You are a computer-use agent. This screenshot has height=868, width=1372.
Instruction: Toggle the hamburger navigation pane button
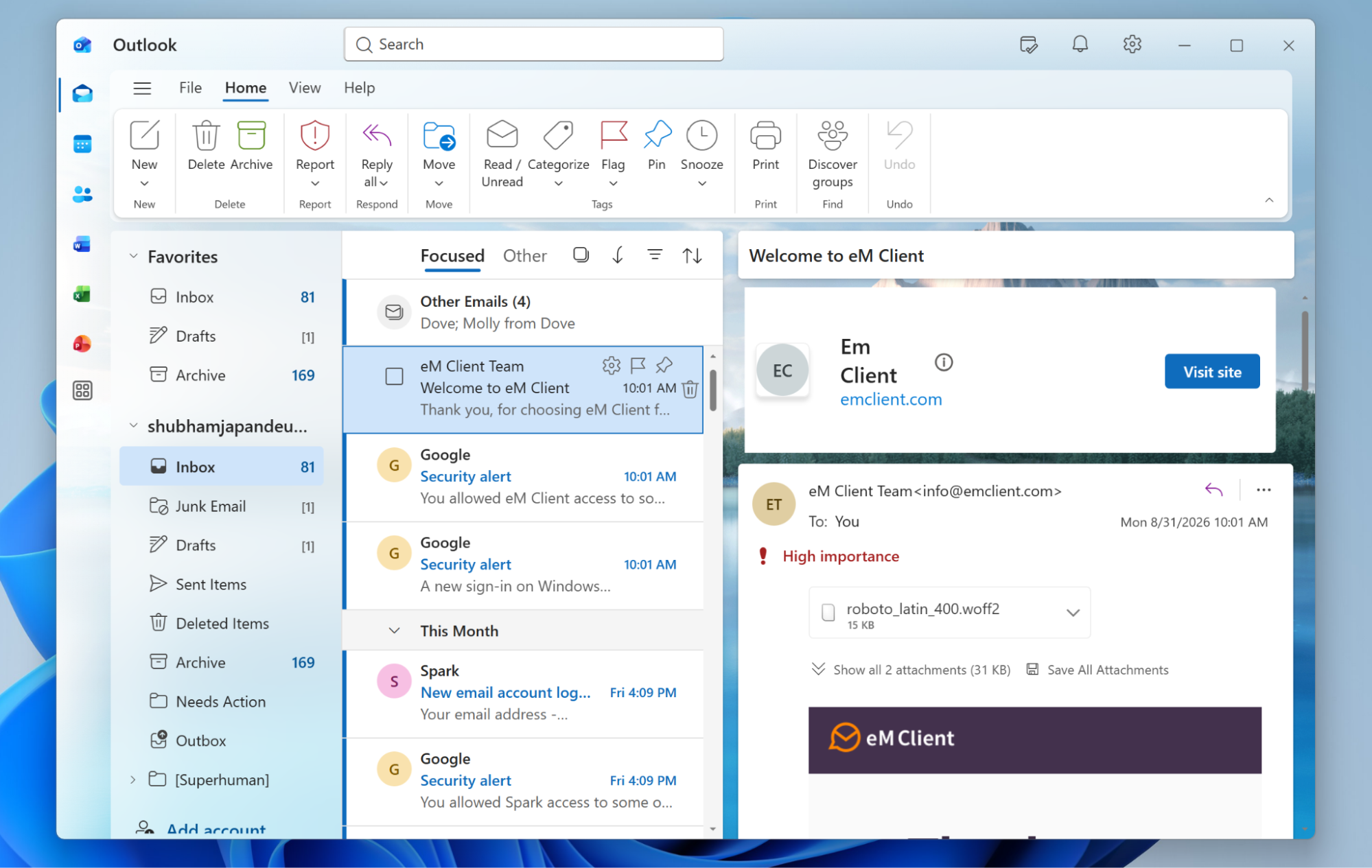tap(142, 88)
